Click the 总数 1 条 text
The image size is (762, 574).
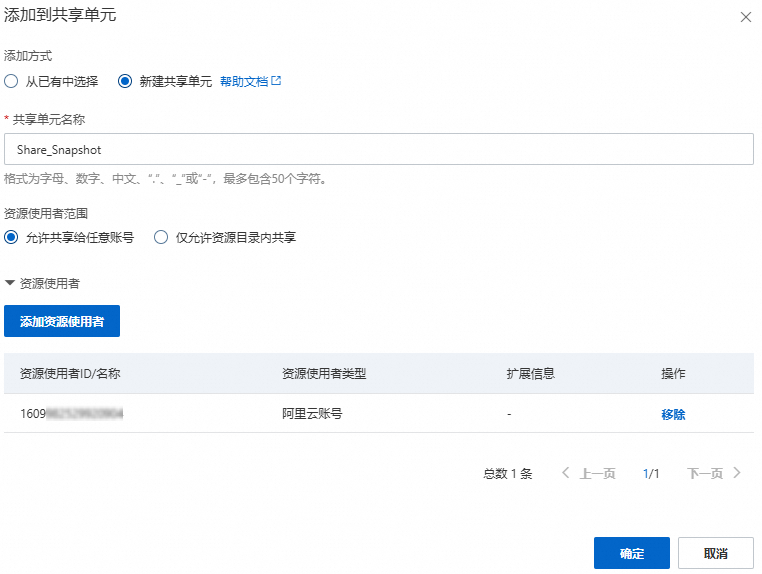coord(507,473)
